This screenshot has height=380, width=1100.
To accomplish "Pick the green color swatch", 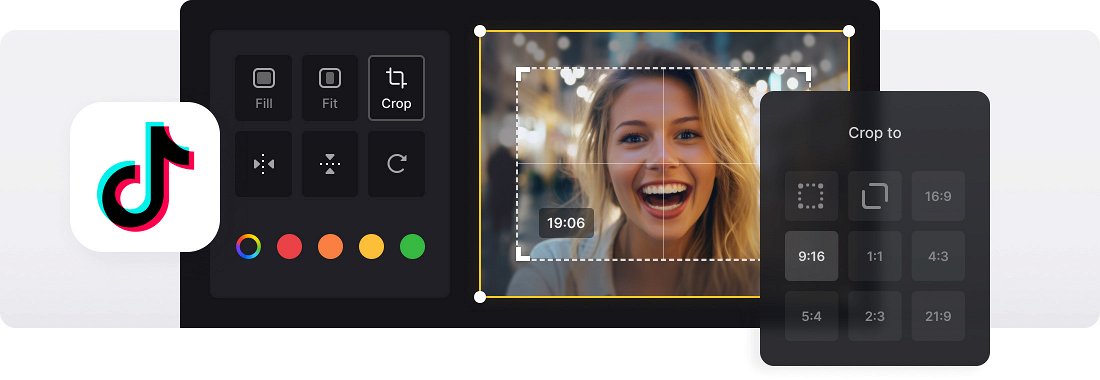I will (412, 247).
